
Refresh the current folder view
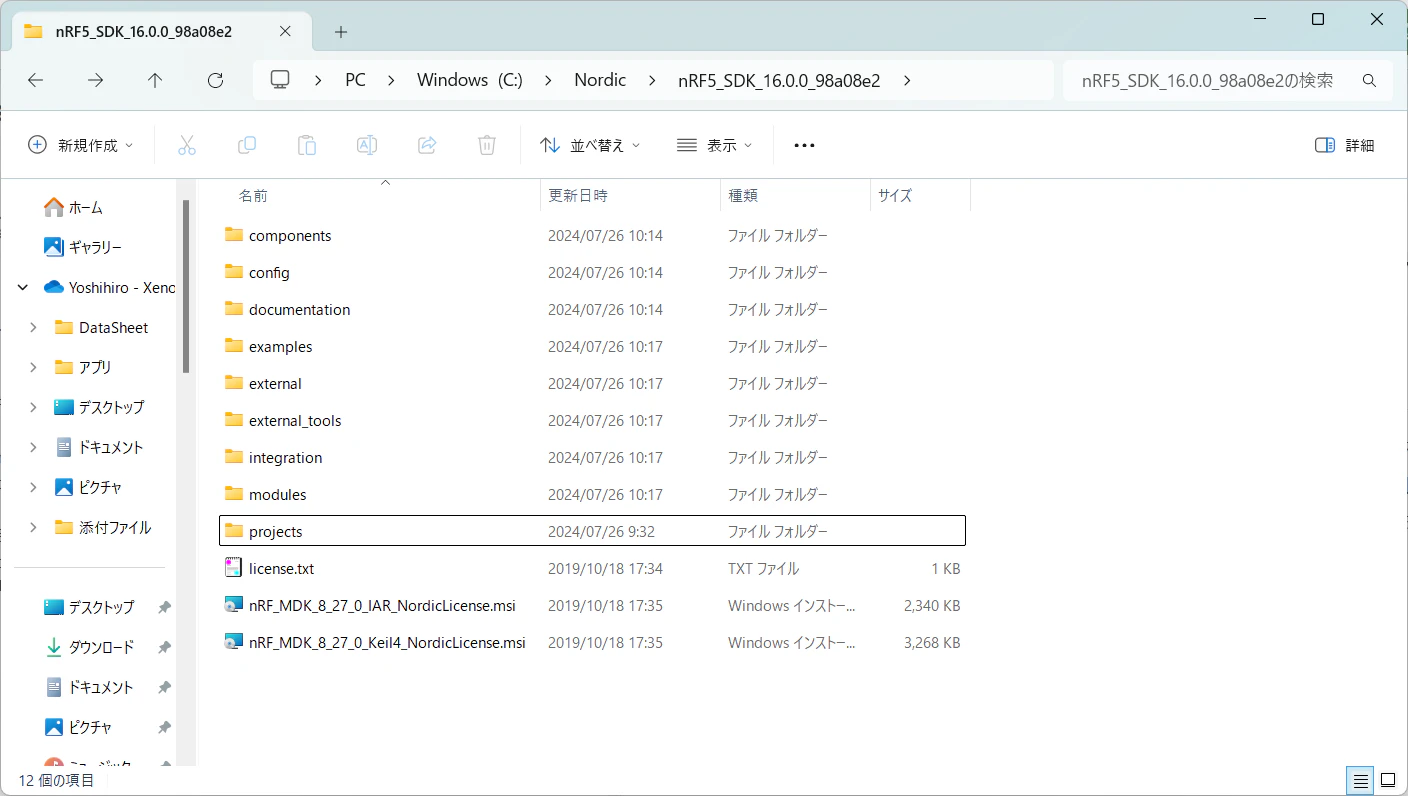pos(215,81)
